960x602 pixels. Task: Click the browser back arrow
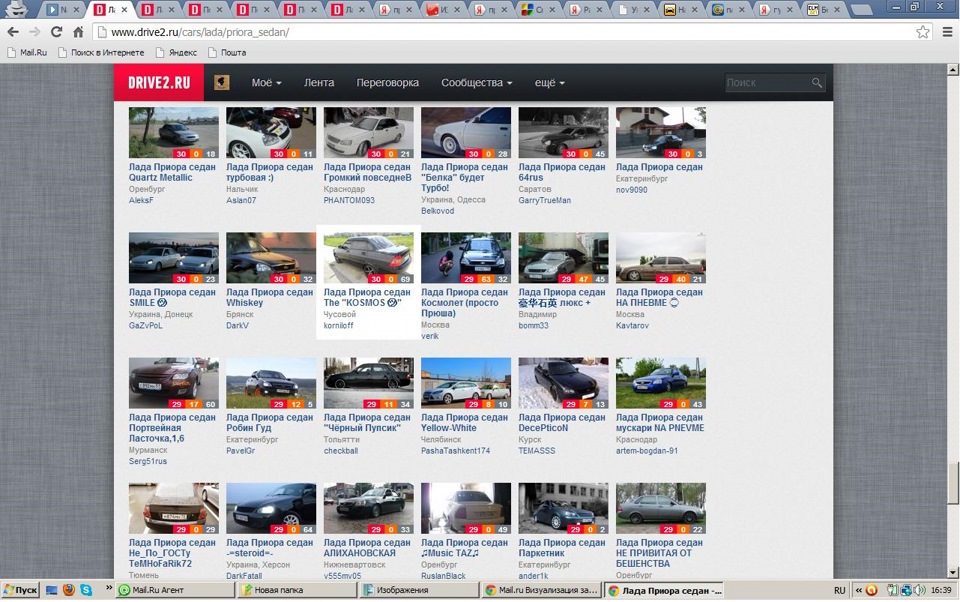tap(13, 32)
